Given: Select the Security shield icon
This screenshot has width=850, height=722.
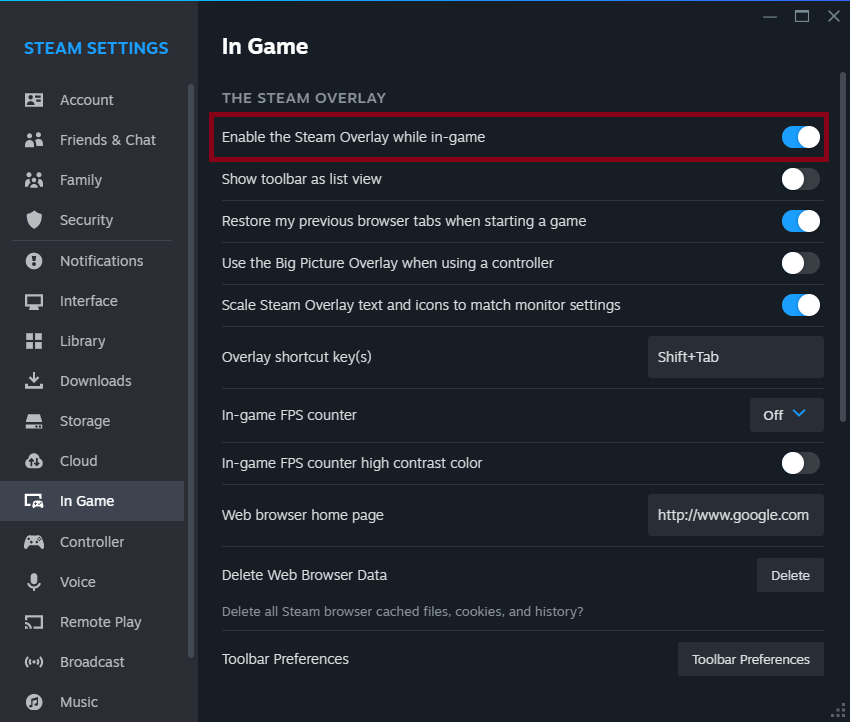Looking at the screenshot, I should pos(35,220).
